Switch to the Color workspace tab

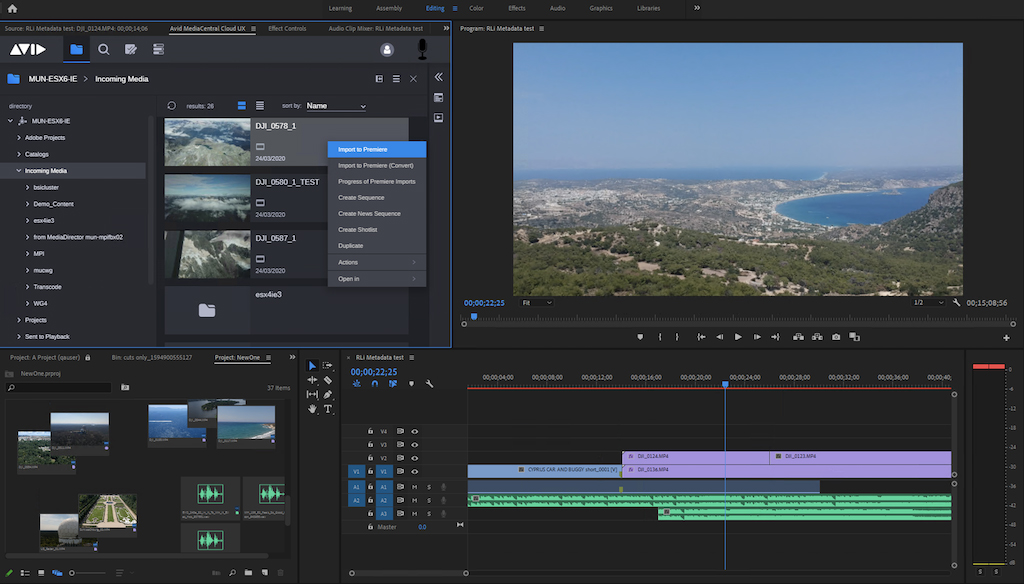pos(477,8)
